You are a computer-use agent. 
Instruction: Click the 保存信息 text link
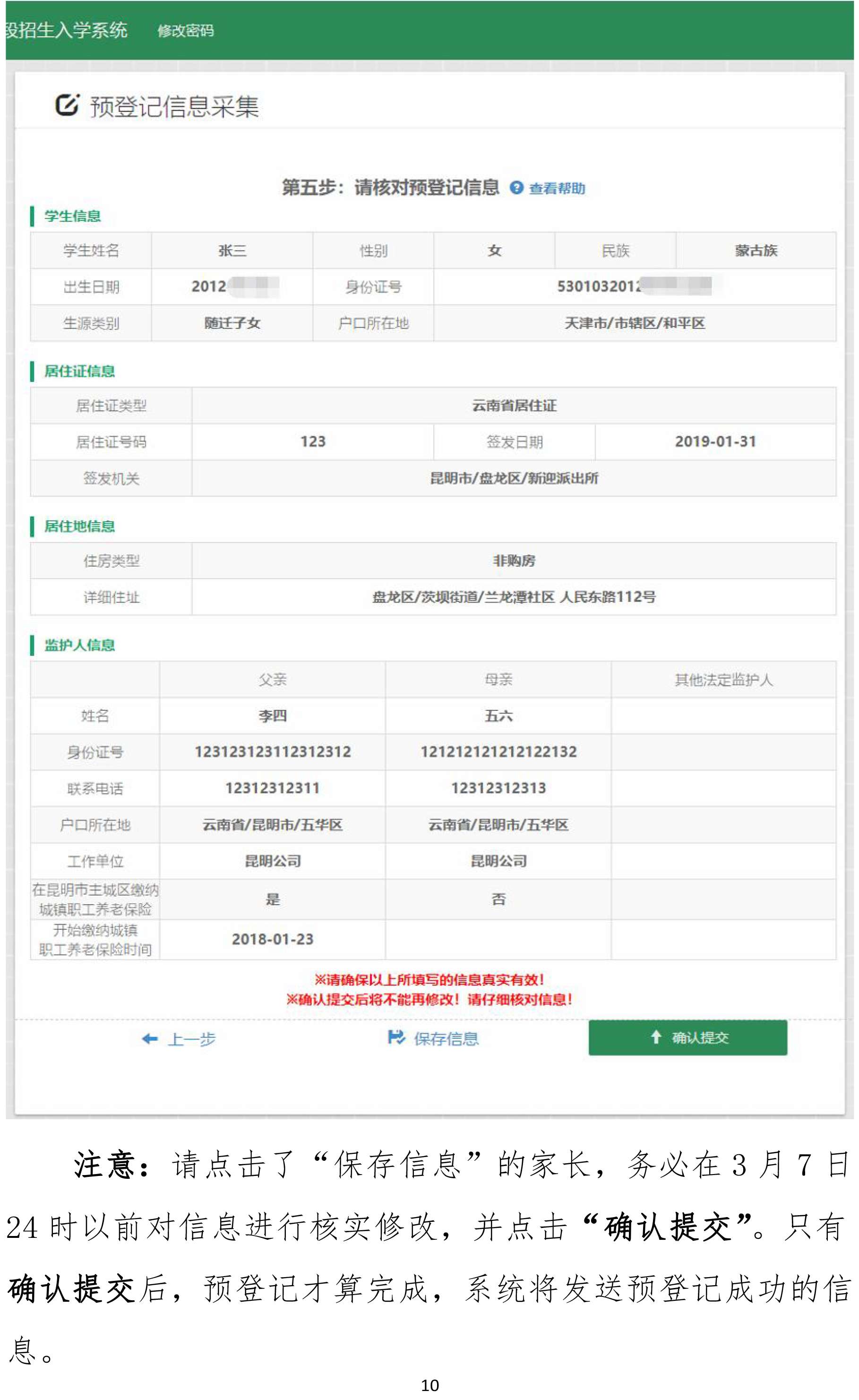tap(446, 1038)
